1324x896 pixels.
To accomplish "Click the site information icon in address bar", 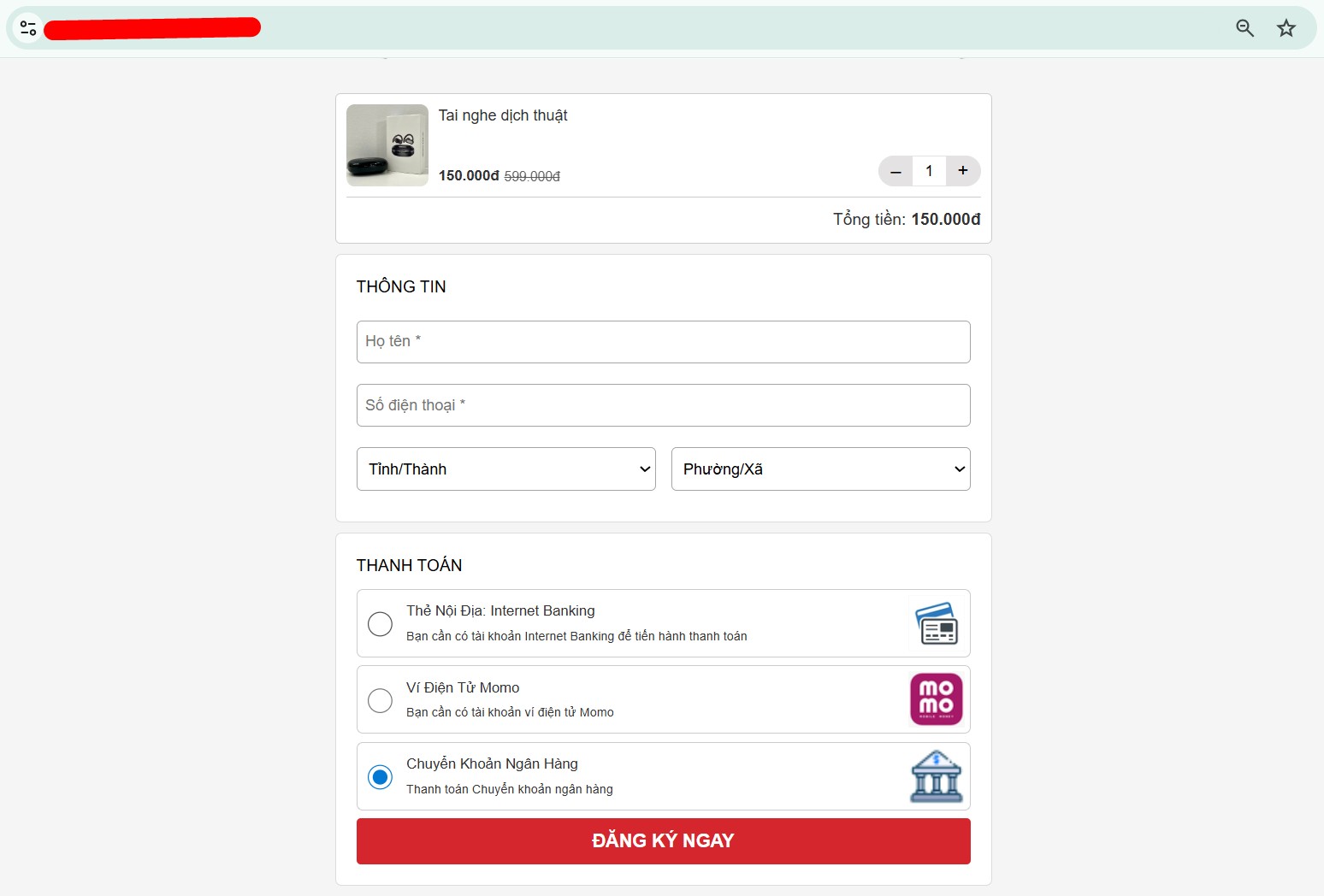I will pos(28,28).
